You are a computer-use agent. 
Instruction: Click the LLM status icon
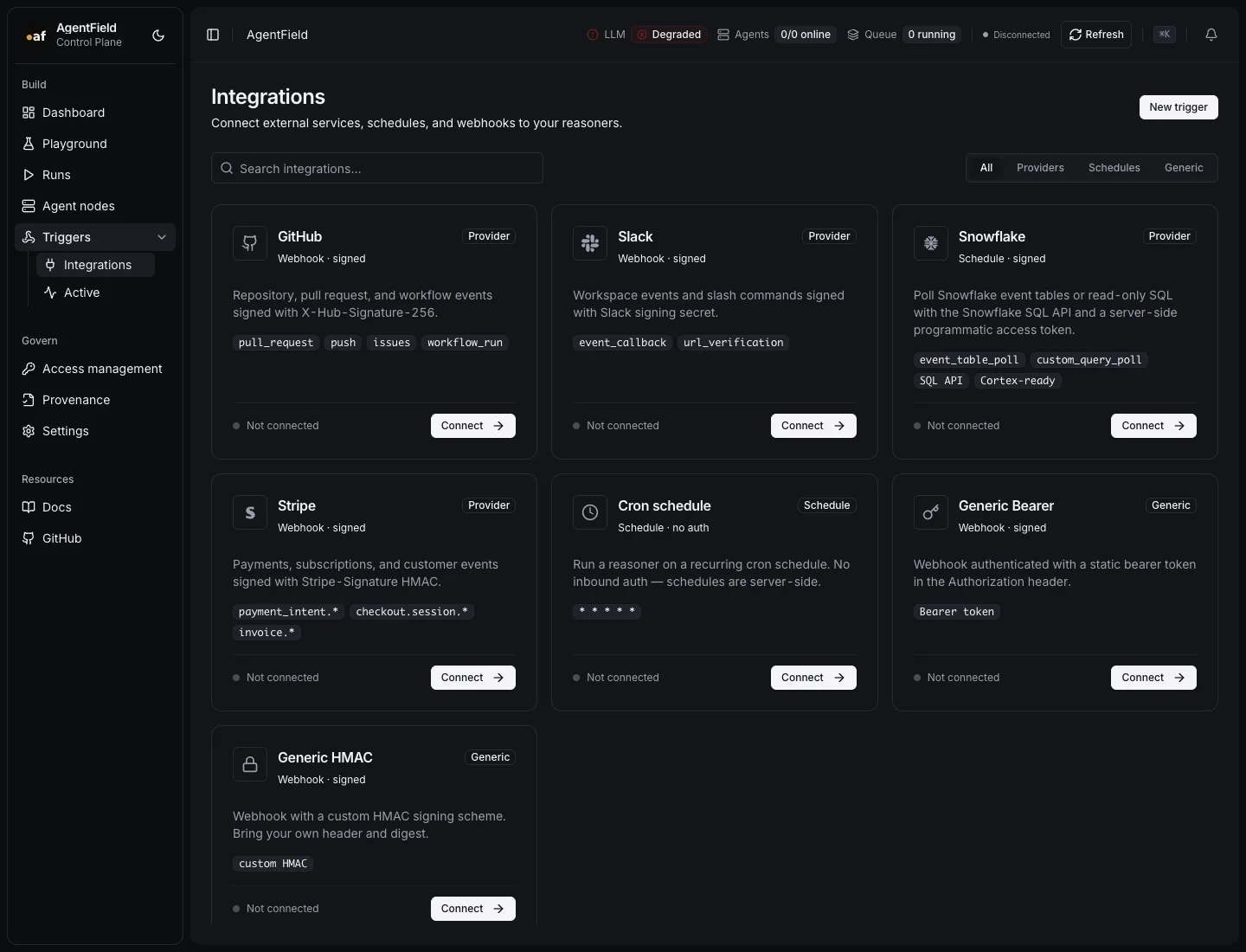point(593,35)
